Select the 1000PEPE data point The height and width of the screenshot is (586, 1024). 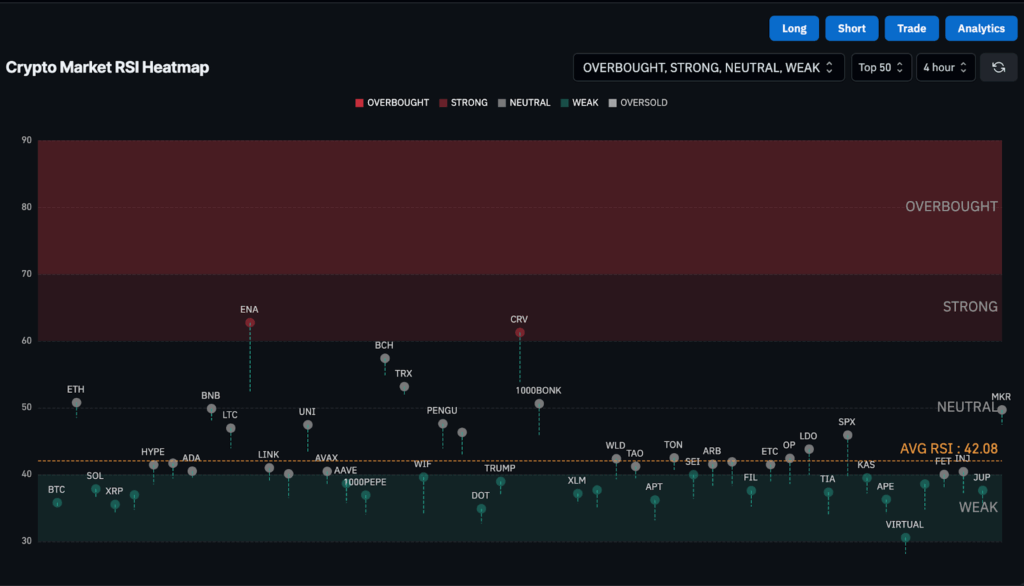click(x=366, y=496)
